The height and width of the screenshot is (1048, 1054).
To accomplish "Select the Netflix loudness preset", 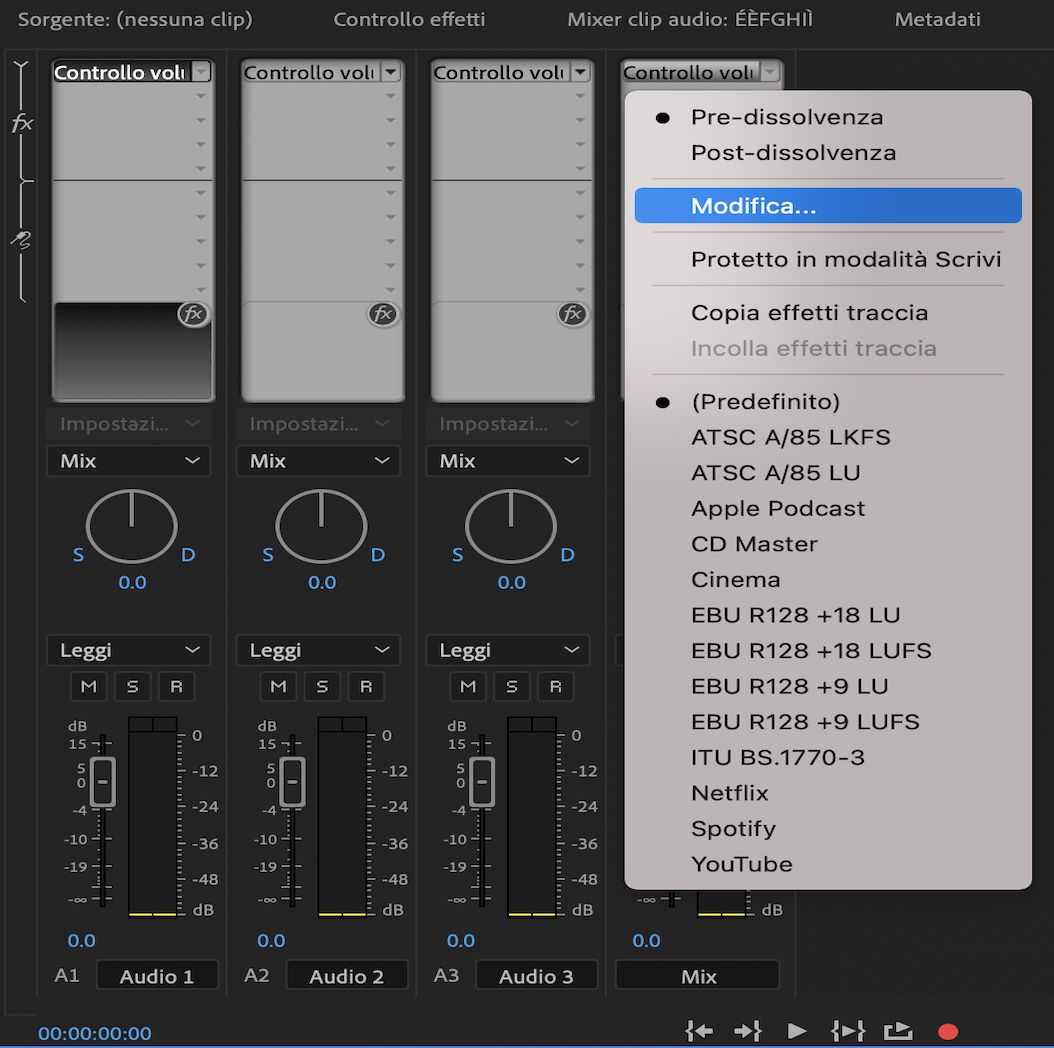I will 729,793.
